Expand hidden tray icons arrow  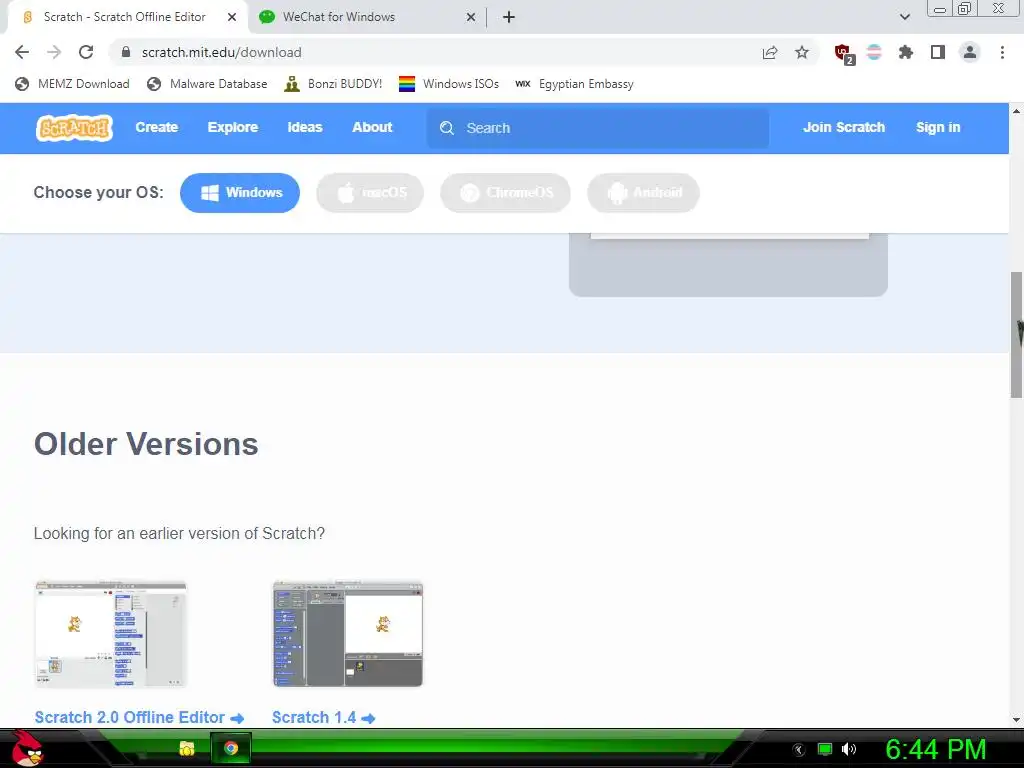click(x=799, y=750)
